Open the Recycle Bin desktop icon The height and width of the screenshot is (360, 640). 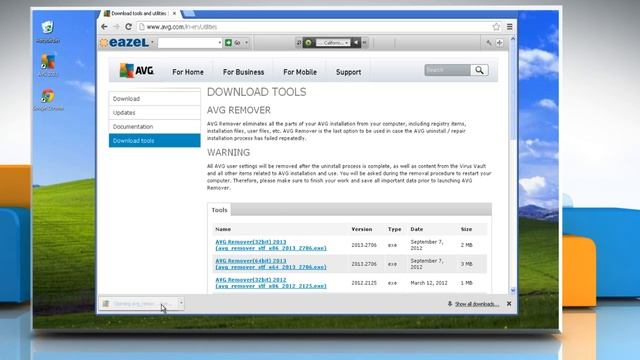(48, 32)
